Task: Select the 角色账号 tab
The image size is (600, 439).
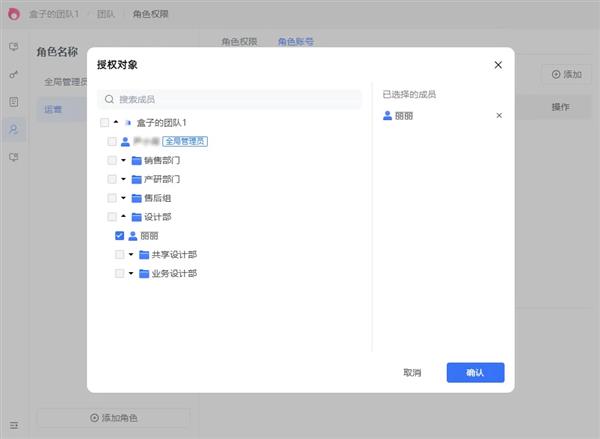Action: click(x=296, y=42)
